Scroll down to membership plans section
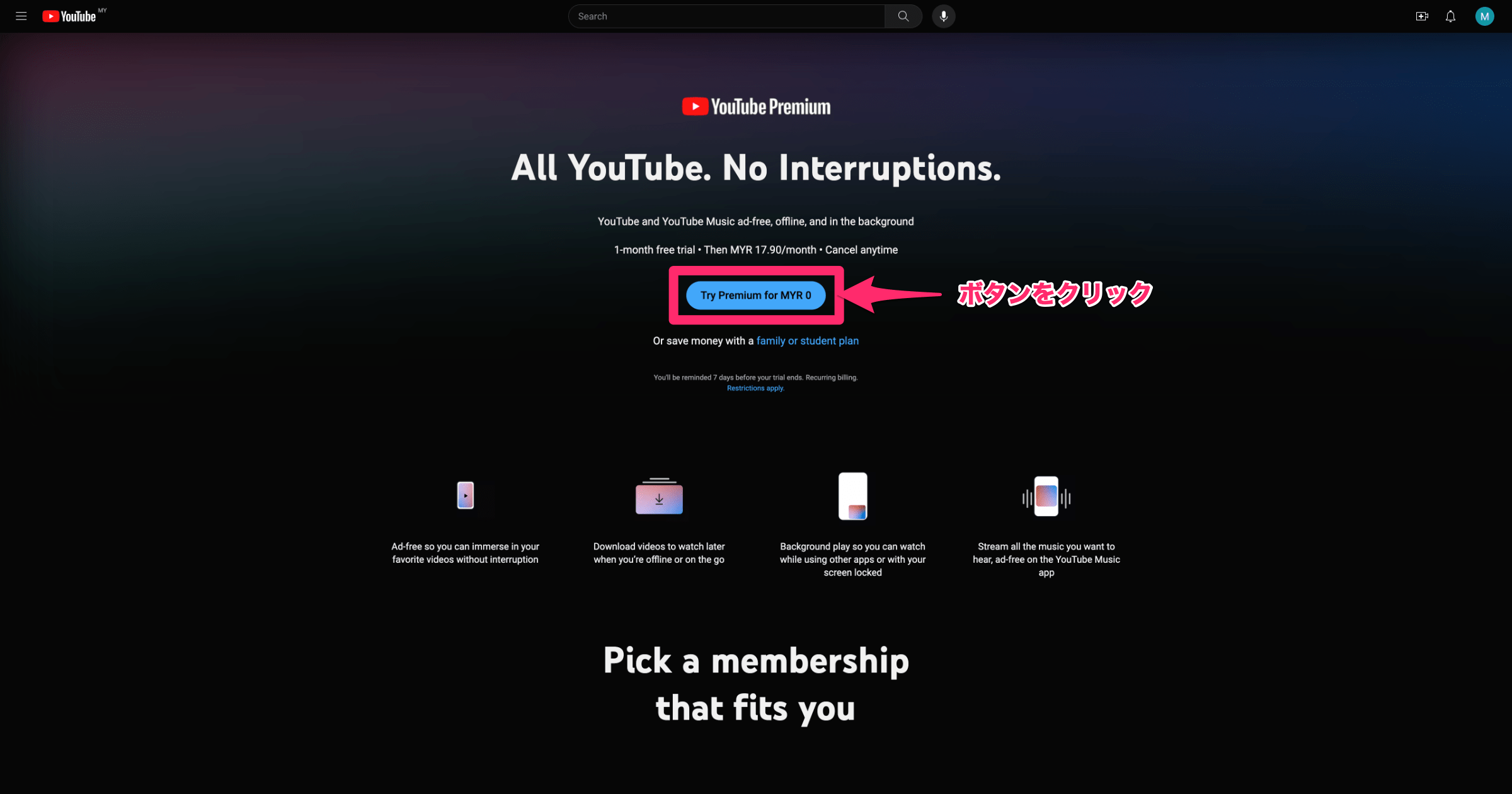Viewport: 1512px width, 794px height. click(x=756, y=683)
